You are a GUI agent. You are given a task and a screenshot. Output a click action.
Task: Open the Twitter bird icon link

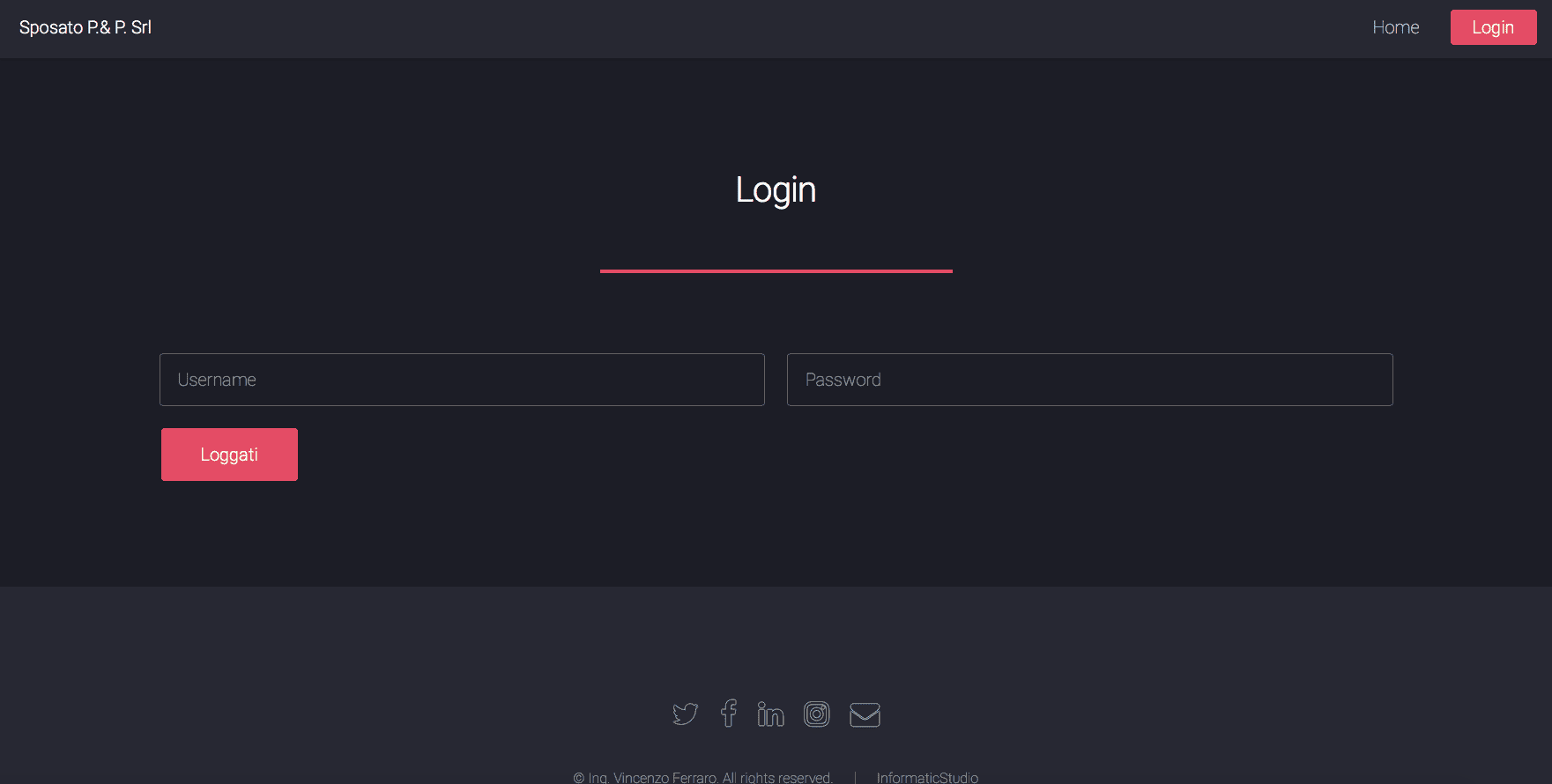click(685, 714)
